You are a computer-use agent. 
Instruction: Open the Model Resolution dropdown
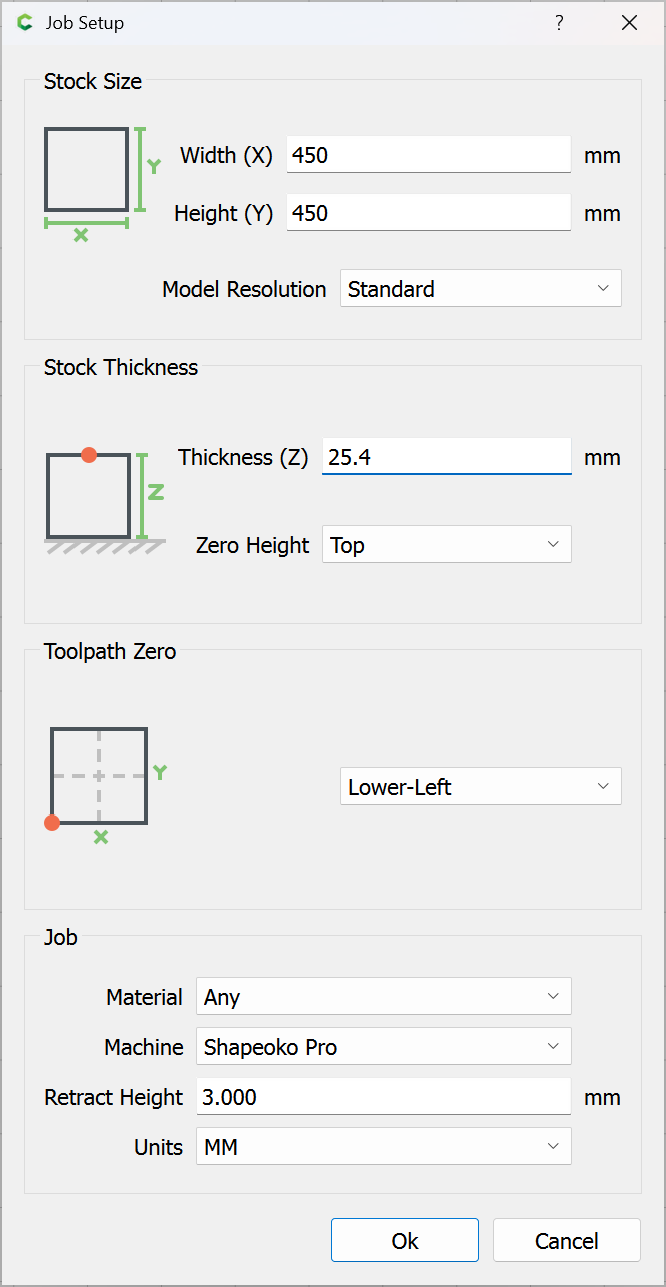click(x=481, y=289)
